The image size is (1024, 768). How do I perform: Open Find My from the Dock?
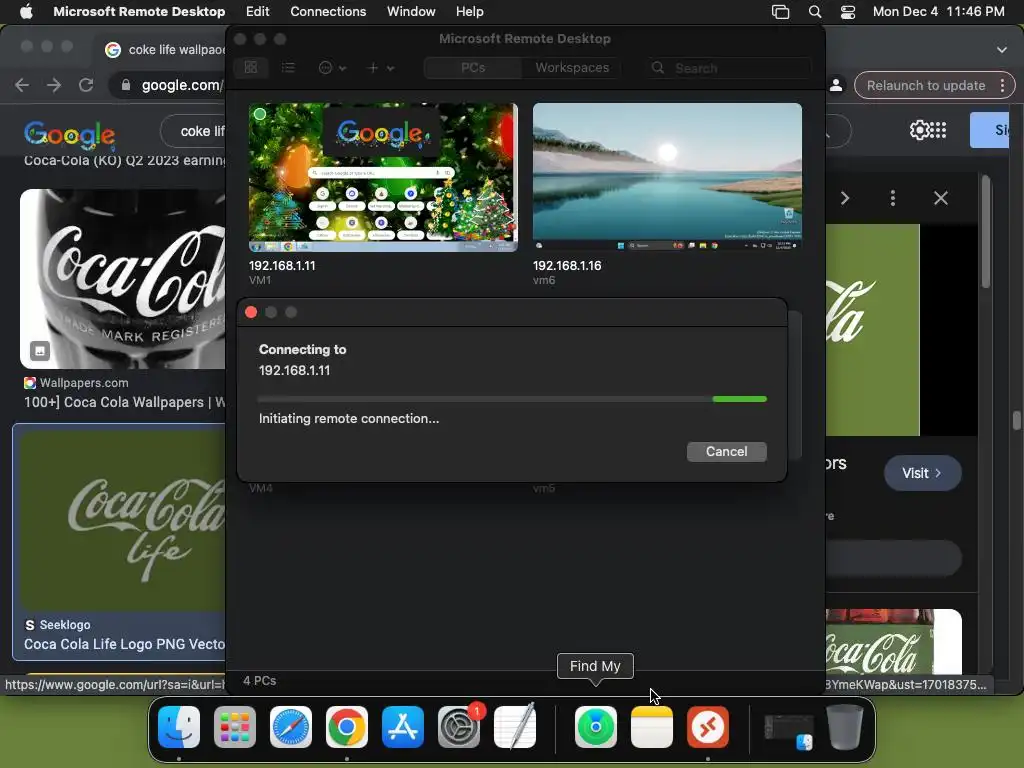click(x=596, y=727)
